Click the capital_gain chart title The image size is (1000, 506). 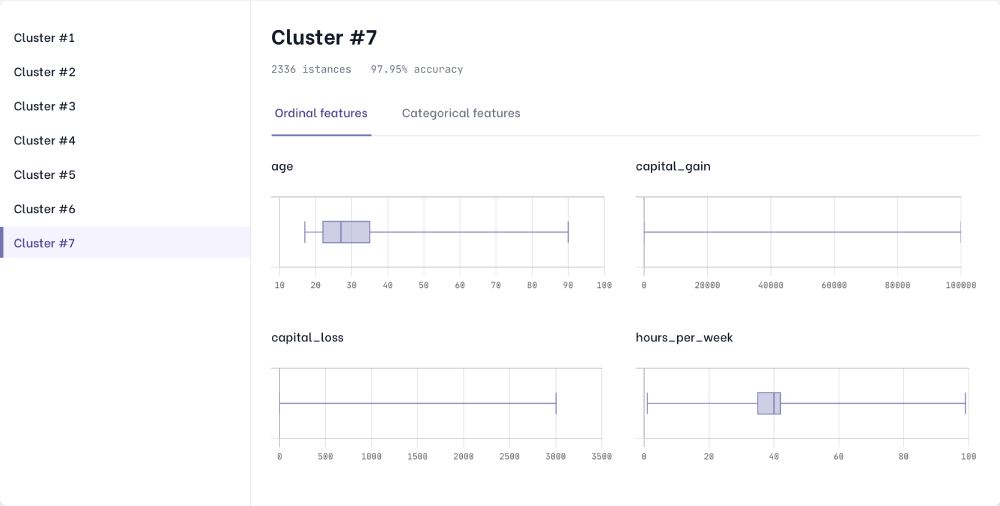pos(673,166)
